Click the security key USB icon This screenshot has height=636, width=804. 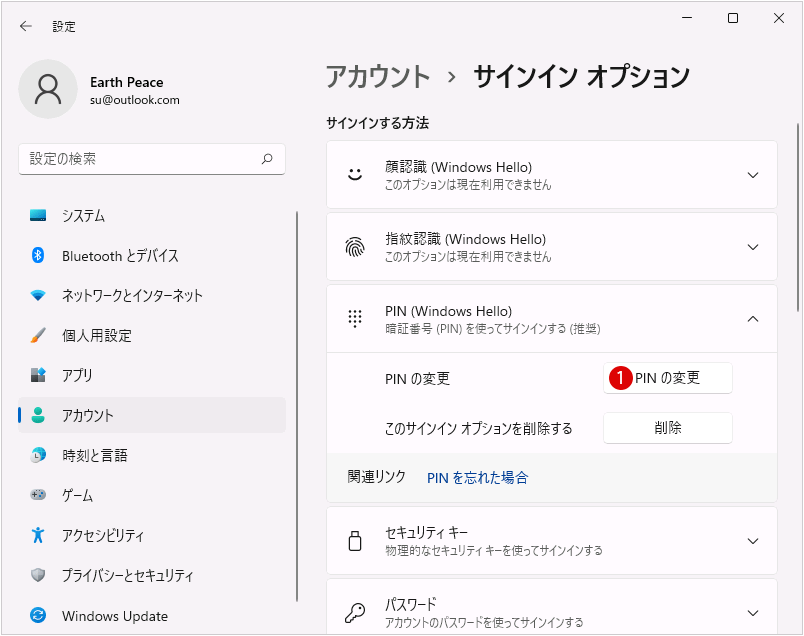click(x=355, y=541)
